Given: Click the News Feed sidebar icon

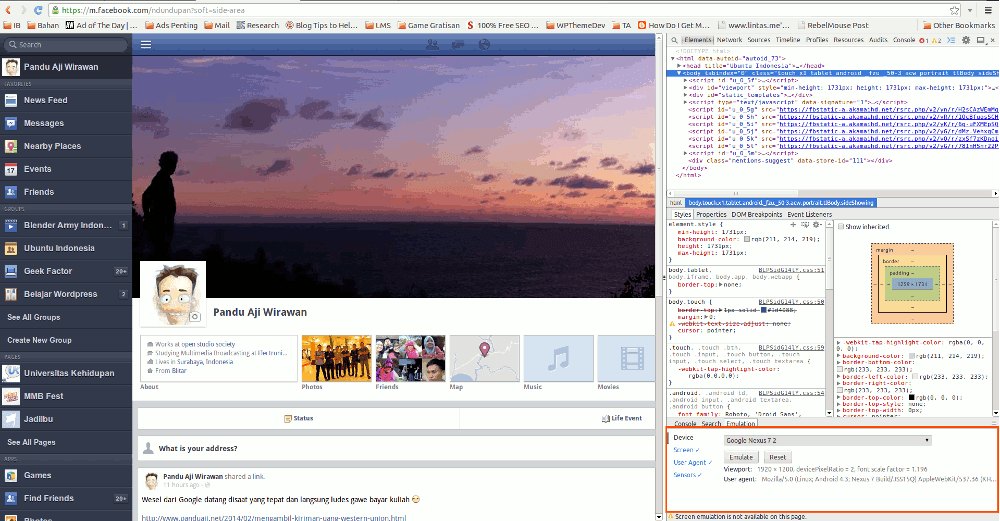Looking at the screenshot, I should pyautogui.click(x=11, y=100).
